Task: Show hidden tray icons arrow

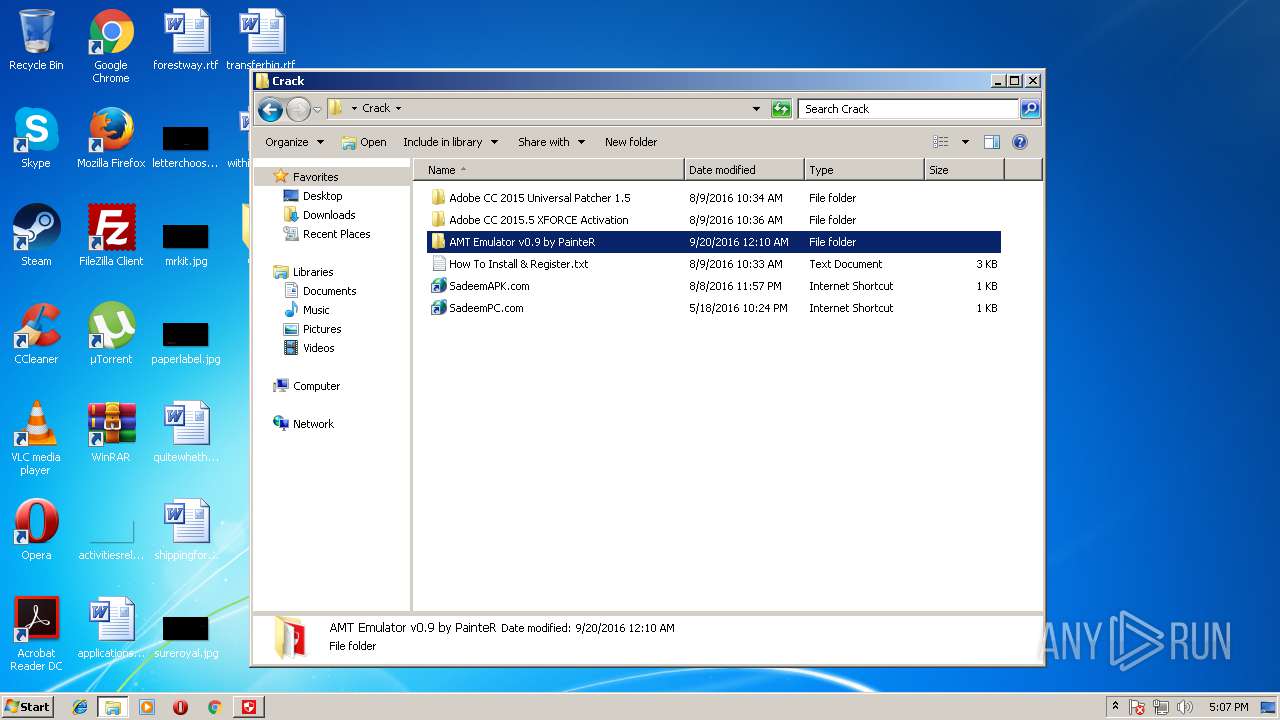Action: pos(1115,707)
